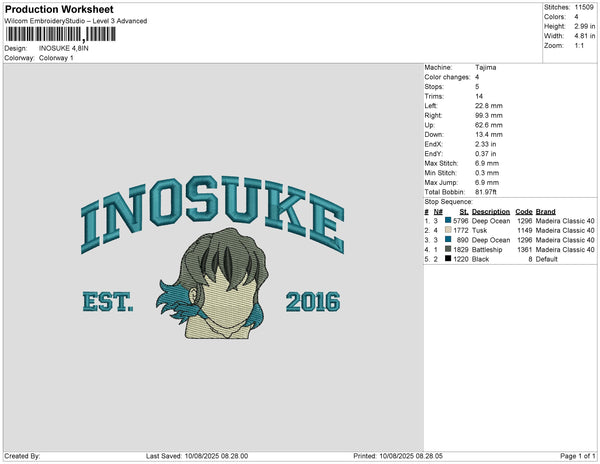
Task: Click the 'Production Worksheet' title
Action: click(59, 9)
